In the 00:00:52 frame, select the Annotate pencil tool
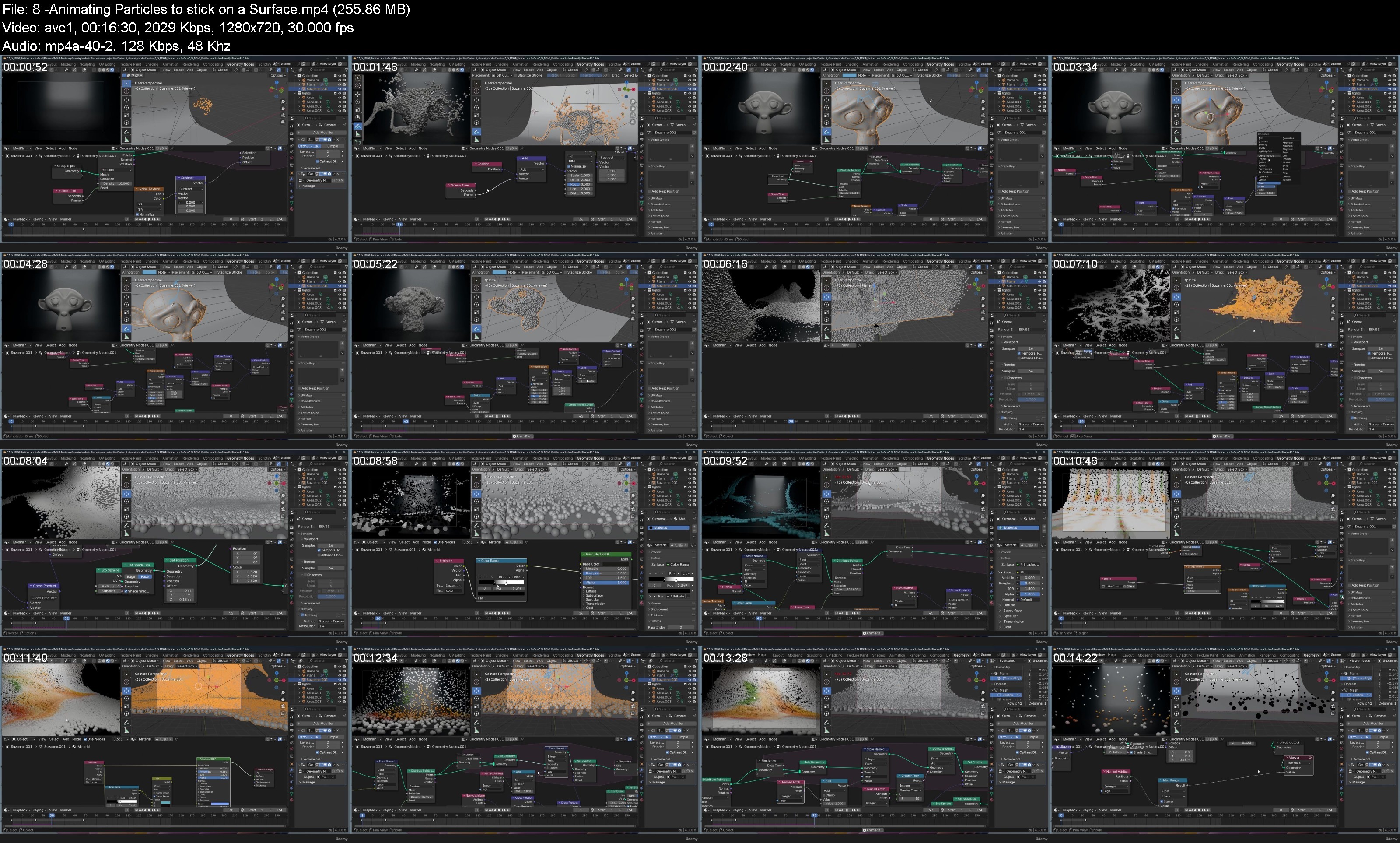 pos(126,132)
